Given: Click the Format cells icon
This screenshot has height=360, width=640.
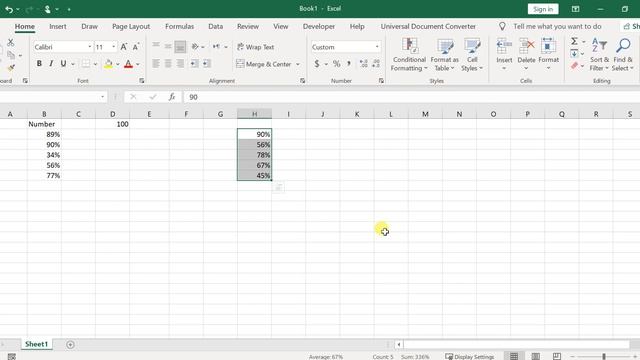Looking at the screenshot, I should tap(548, 45).
